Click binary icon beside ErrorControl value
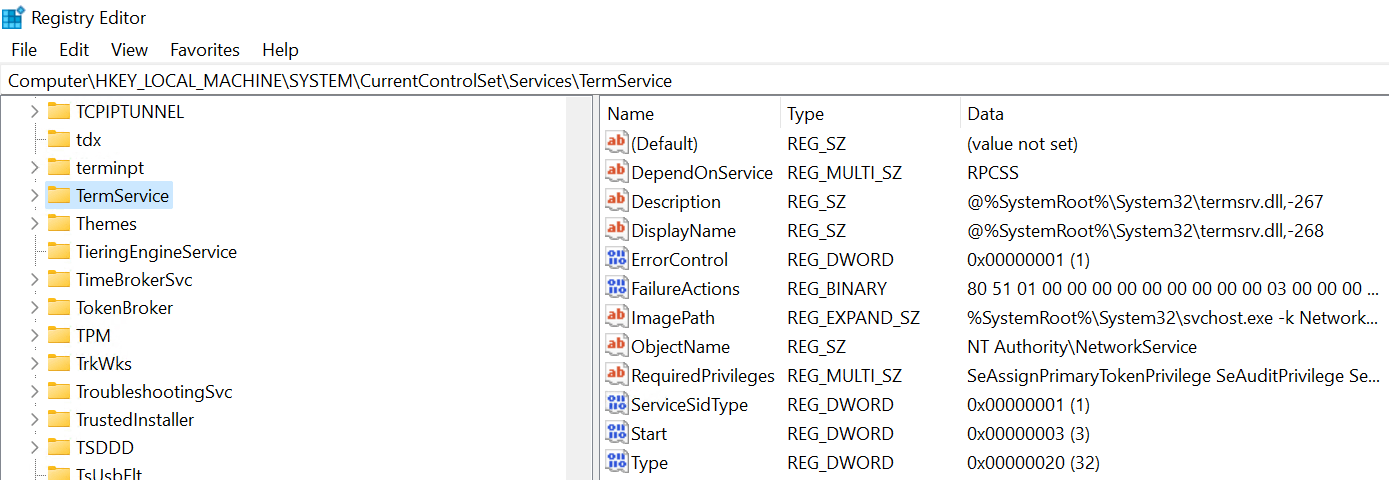The width and height of the screenshot is (1389, 480). coord(617,259)
